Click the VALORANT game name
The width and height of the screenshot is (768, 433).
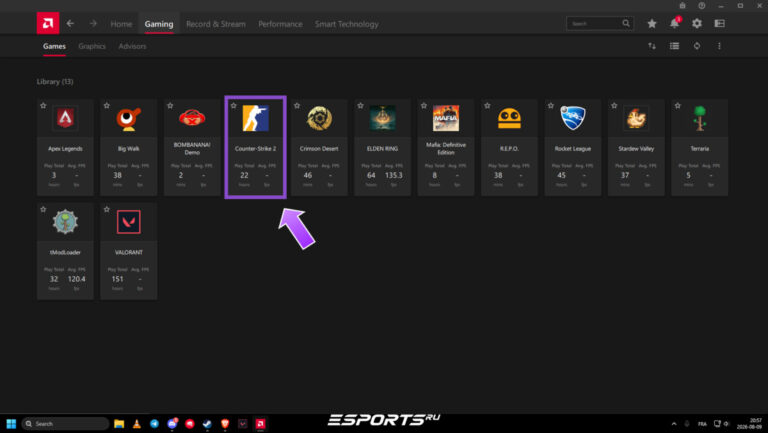129,252
